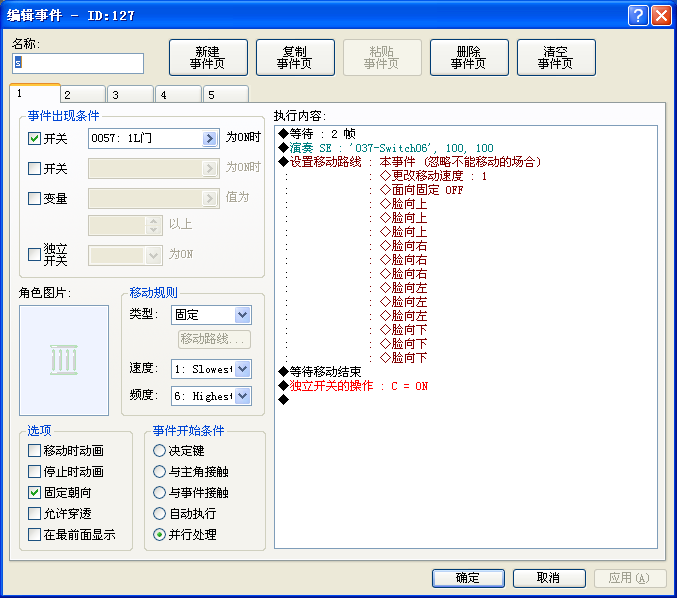
Task: Switch to event page tab 4
Action: point(179,95)
